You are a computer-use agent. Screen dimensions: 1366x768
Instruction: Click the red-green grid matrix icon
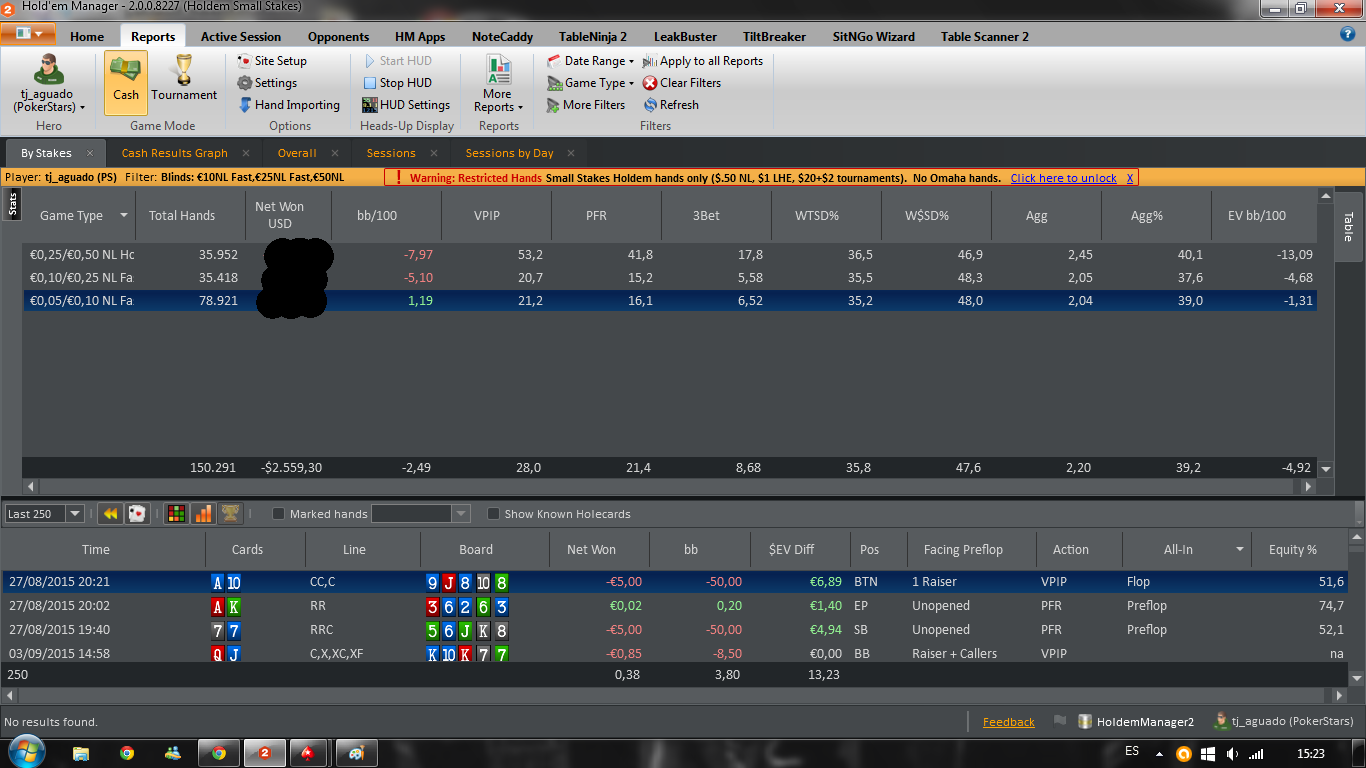(176, 514)
